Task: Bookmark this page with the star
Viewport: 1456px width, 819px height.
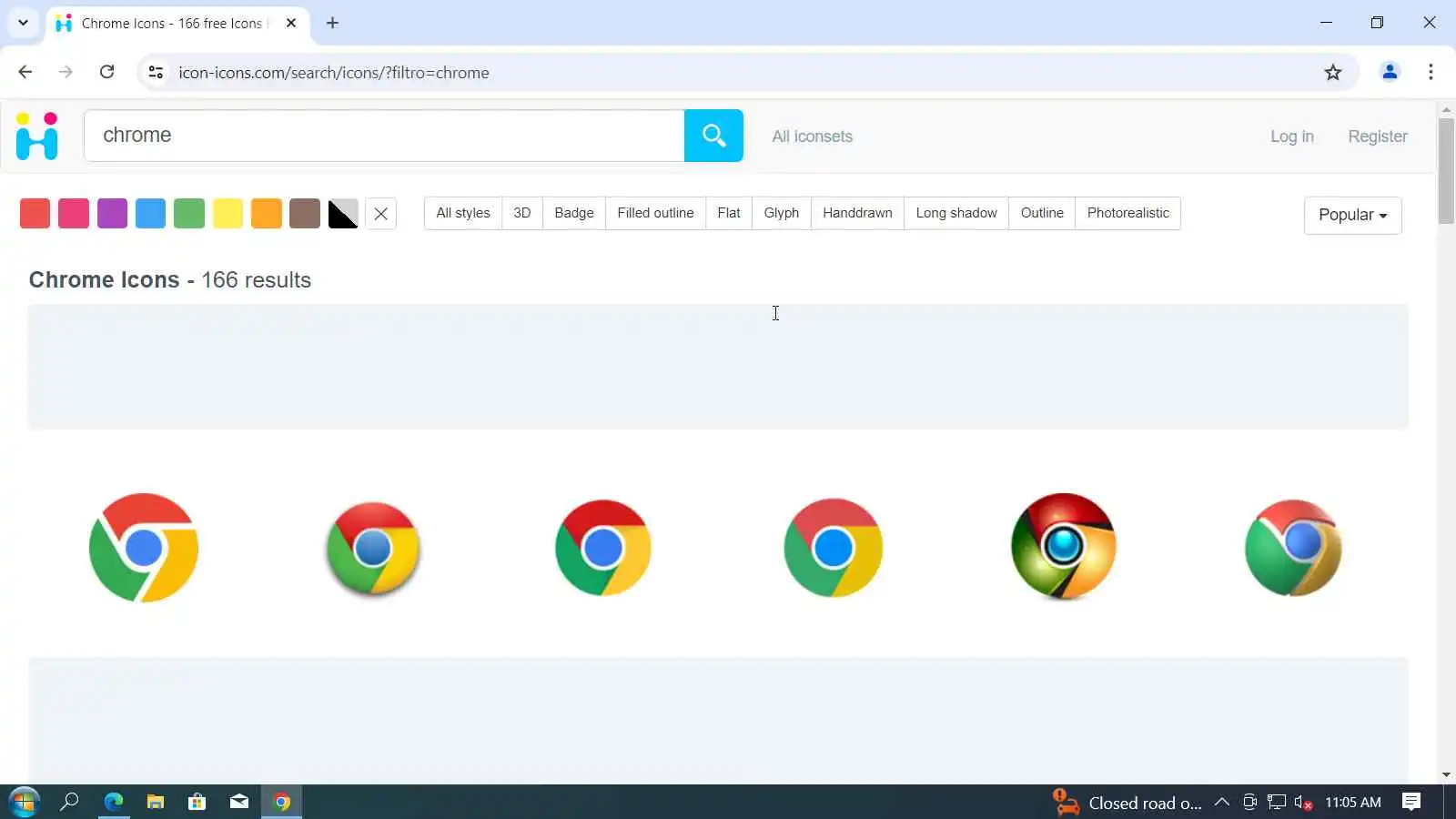Action: coord(1333,72)
